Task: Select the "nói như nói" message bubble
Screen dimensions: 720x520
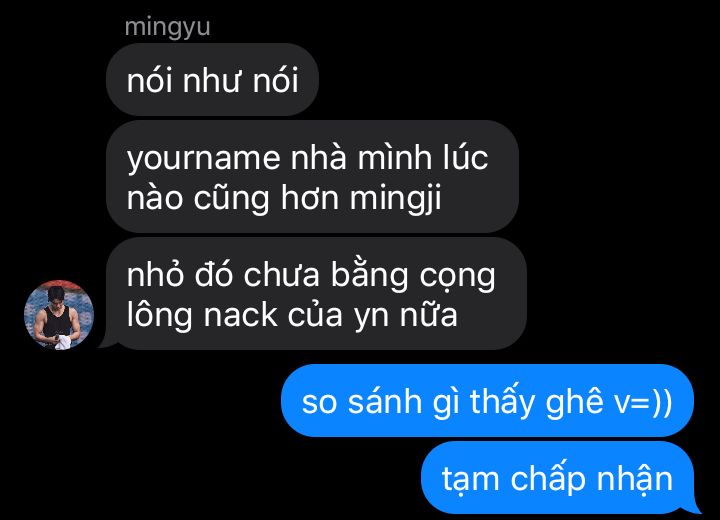Action: click(213, 79)
